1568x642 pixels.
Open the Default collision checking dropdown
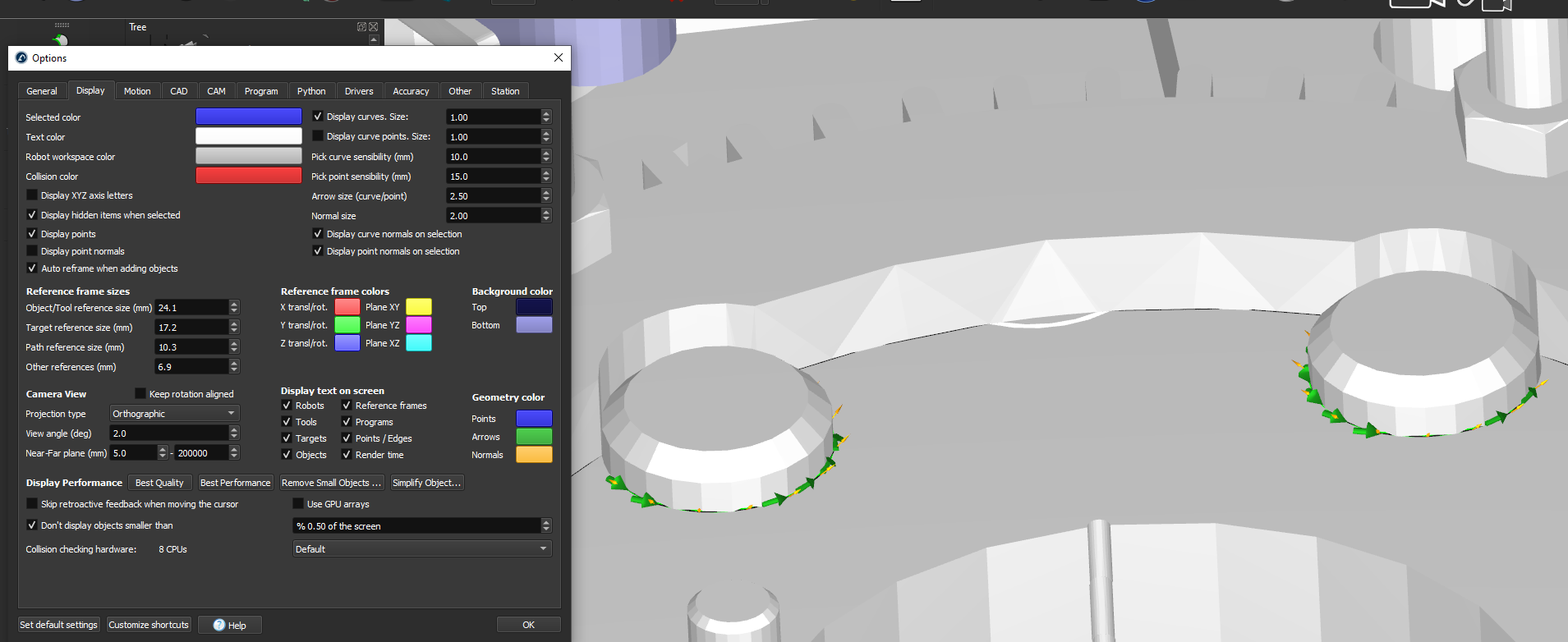click(422, 549)
